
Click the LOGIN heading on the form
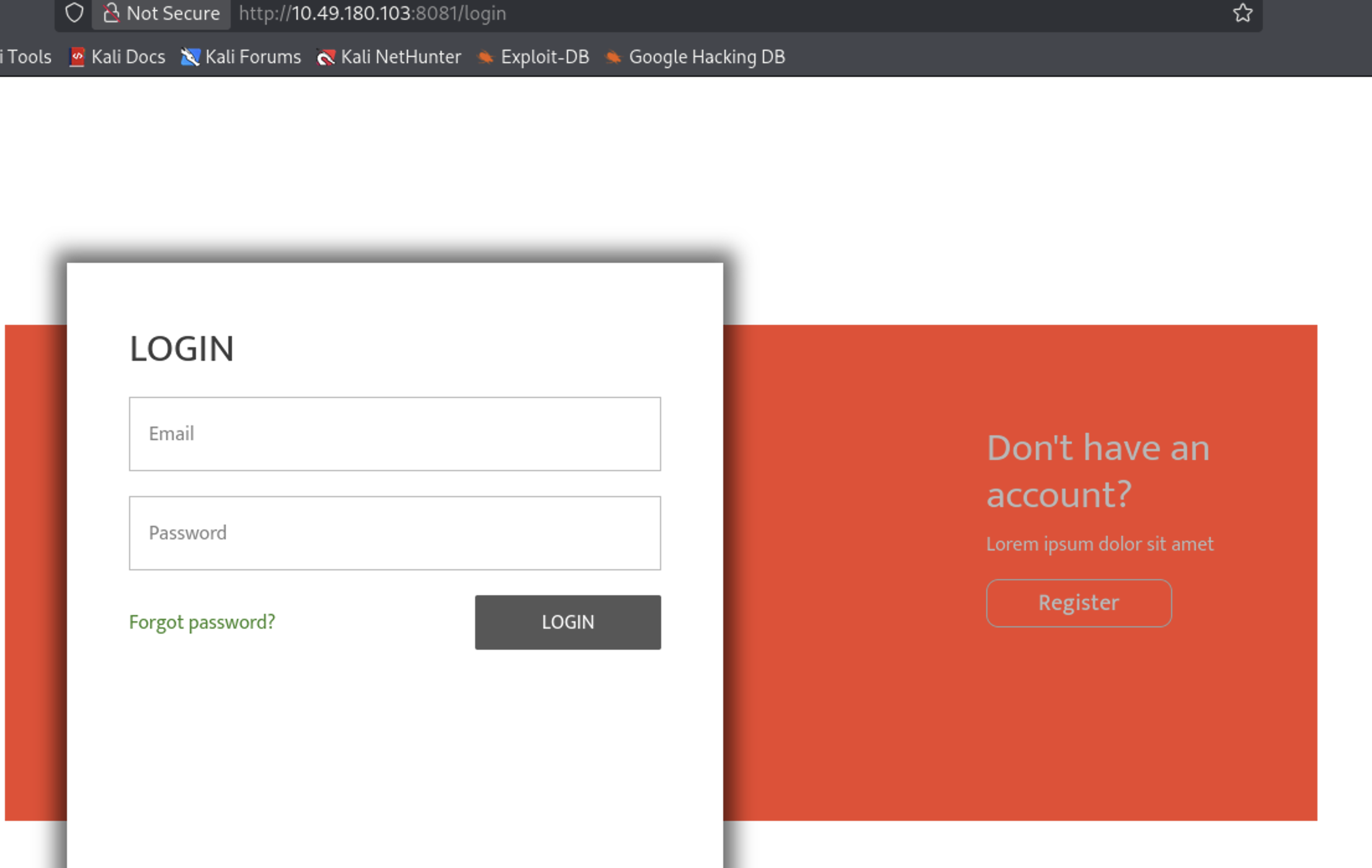coord(181,348)
